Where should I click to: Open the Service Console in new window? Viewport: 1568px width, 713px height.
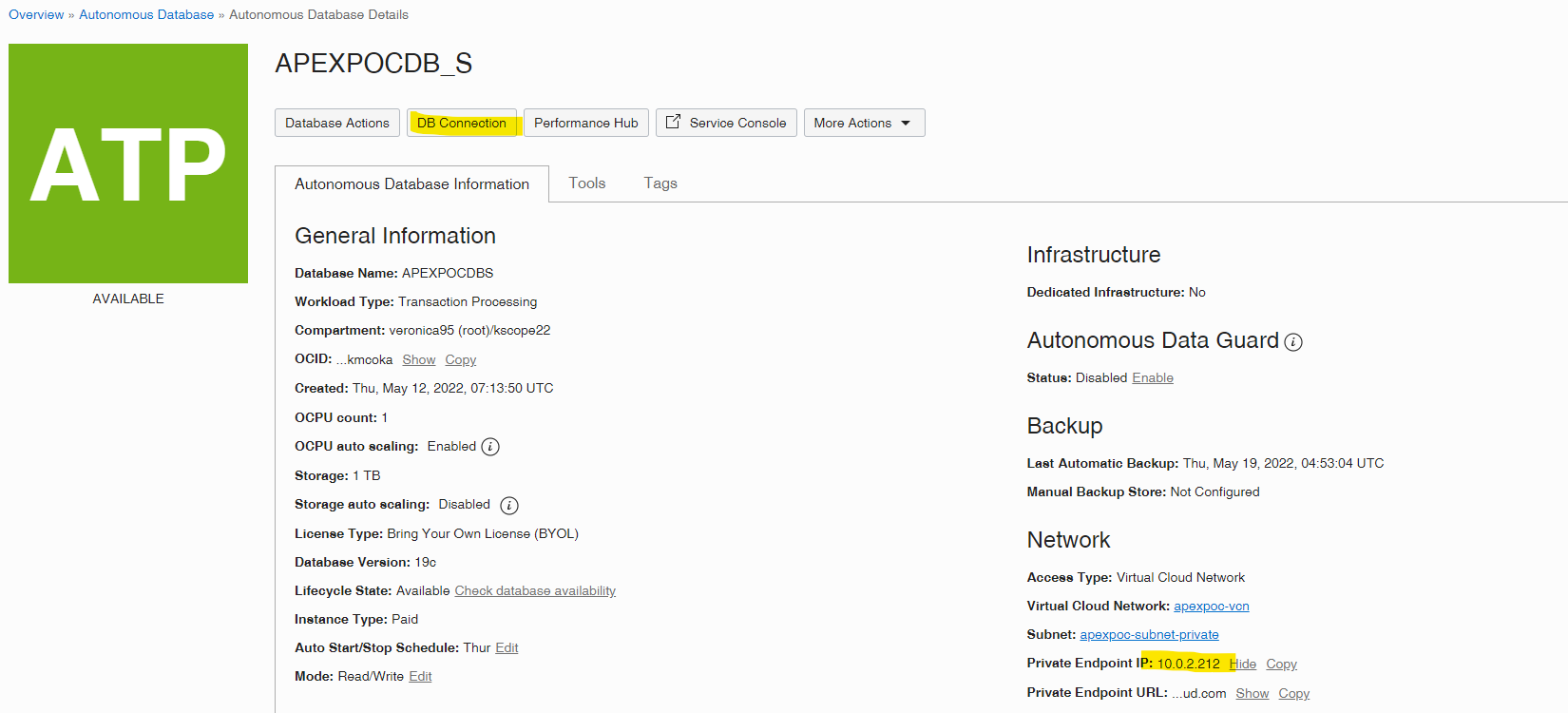pyautogui.click(x=726, y=123)
